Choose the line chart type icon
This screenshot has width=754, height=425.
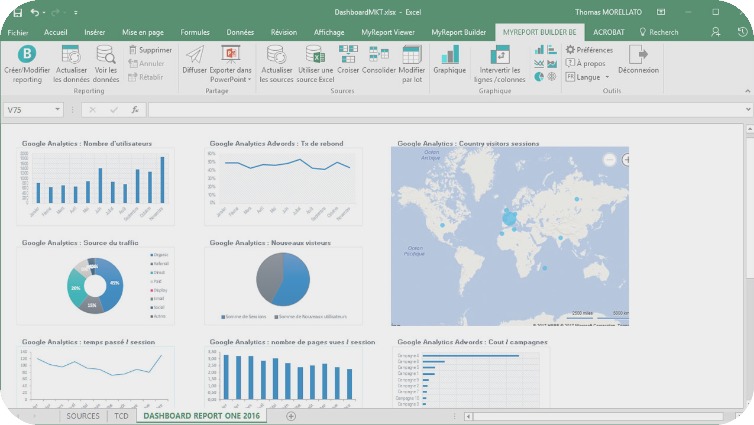pos(539,63)
